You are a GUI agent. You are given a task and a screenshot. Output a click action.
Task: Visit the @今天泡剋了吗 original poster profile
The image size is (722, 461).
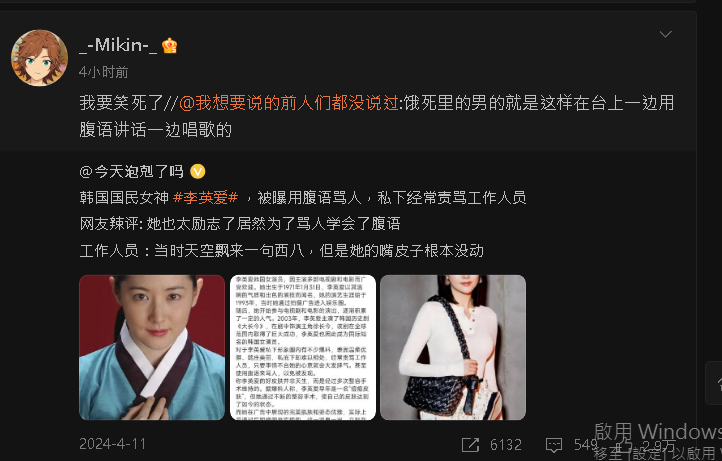coord(131,171)
